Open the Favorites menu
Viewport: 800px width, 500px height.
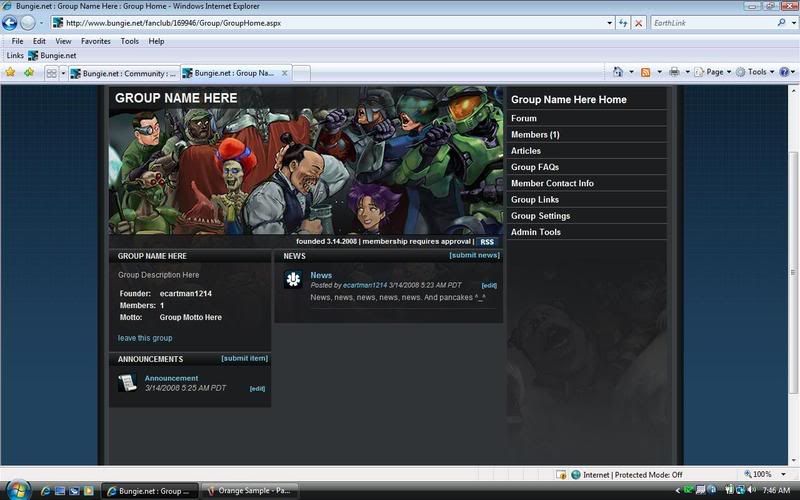(x=96, y=41)
